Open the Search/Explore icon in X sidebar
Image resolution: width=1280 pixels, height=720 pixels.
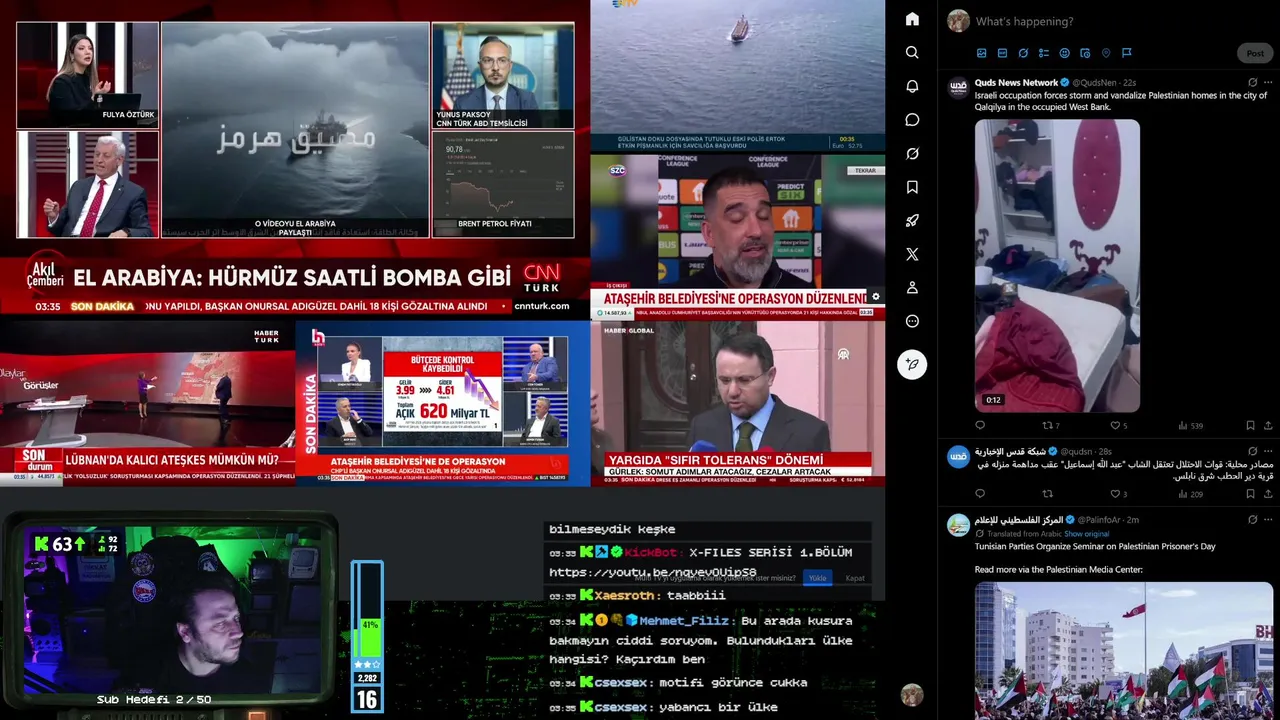(912, 52)
